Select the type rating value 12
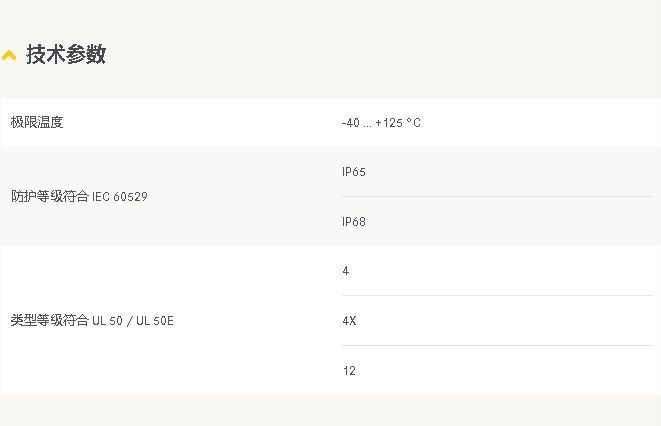Image resolution: width=661 pixels, height=426 pixels. 349,371
